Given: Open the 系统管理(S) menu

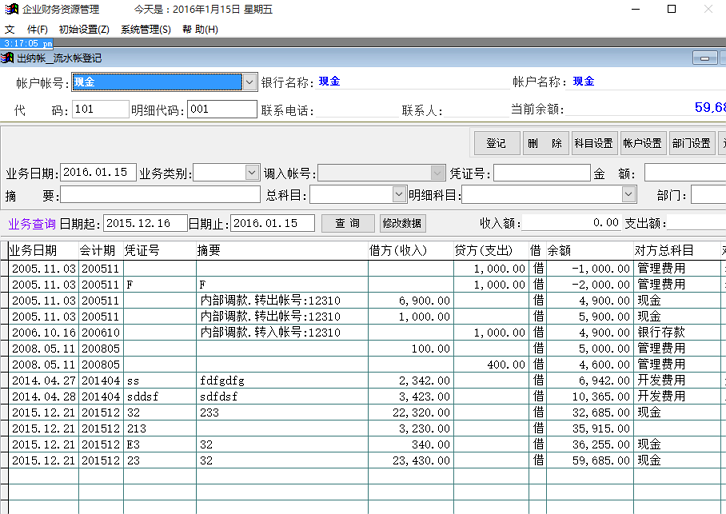Looking at the screenshot, I should point(145,30).
